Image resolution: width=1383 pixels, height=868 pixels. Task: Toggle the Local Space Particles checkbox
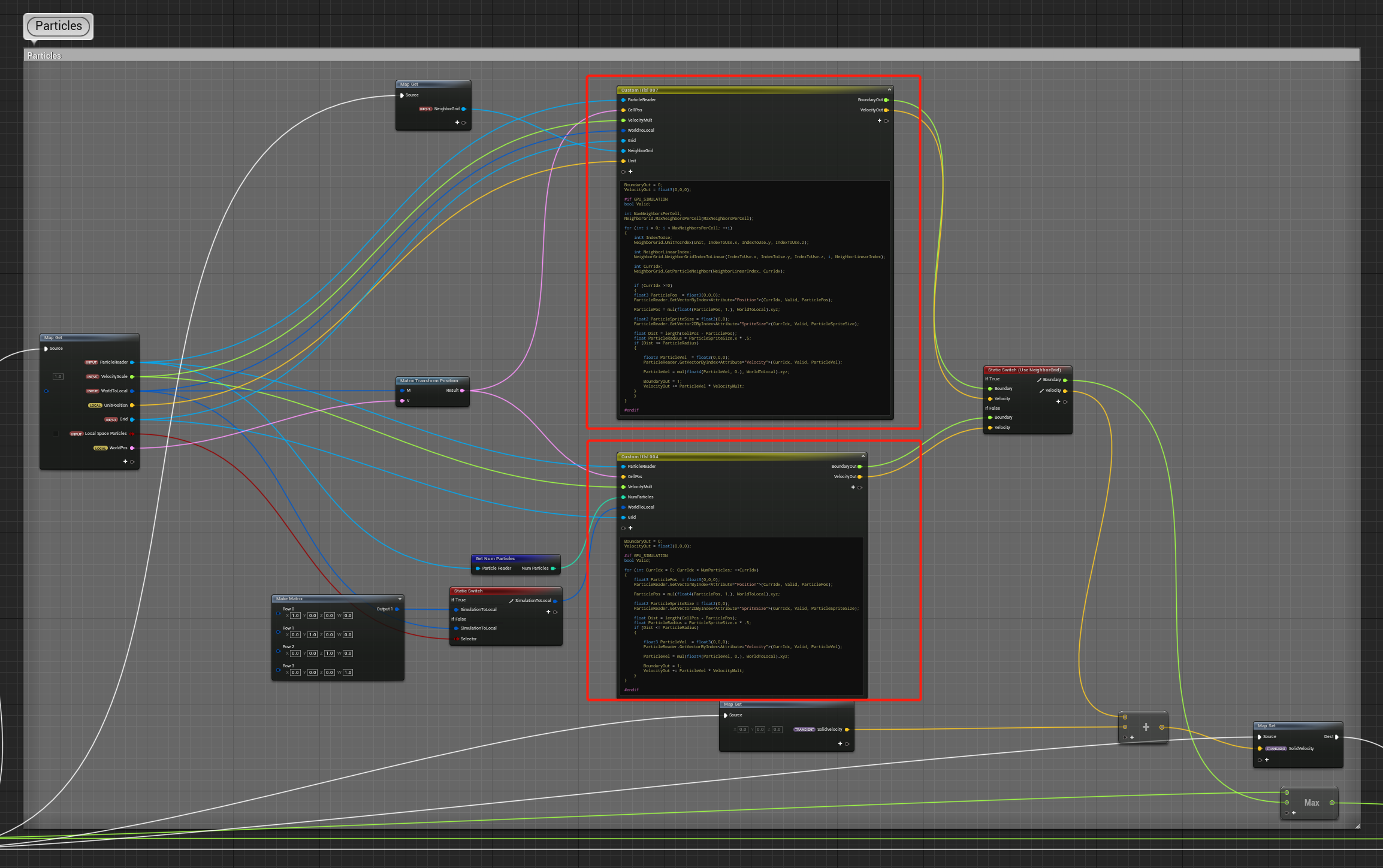click(x=56, y=434)
